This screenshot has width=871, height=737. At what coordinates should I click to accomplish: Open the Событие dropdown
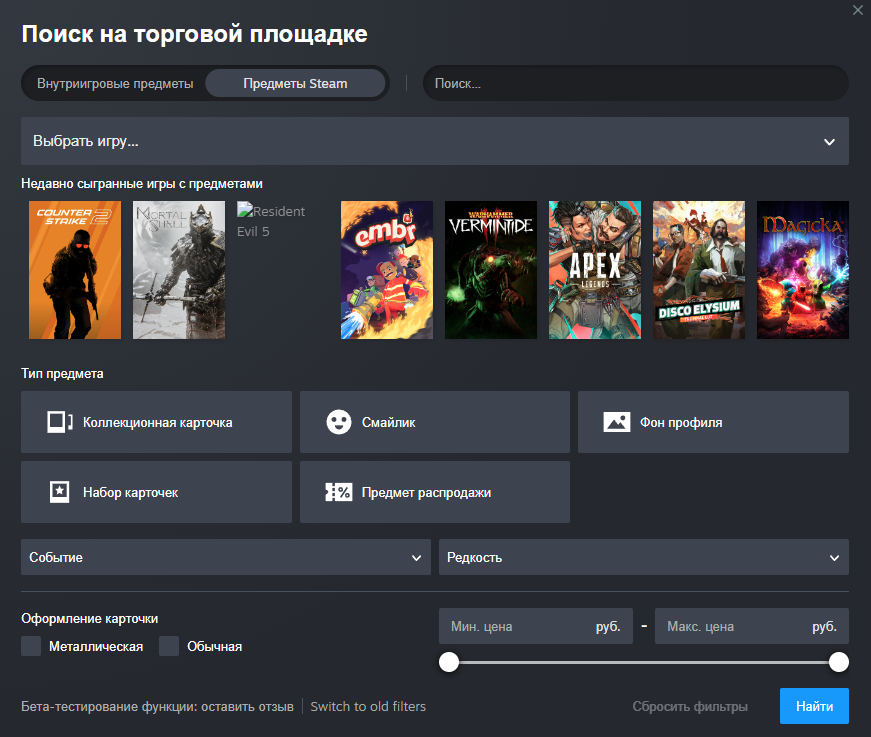point(226,557)
